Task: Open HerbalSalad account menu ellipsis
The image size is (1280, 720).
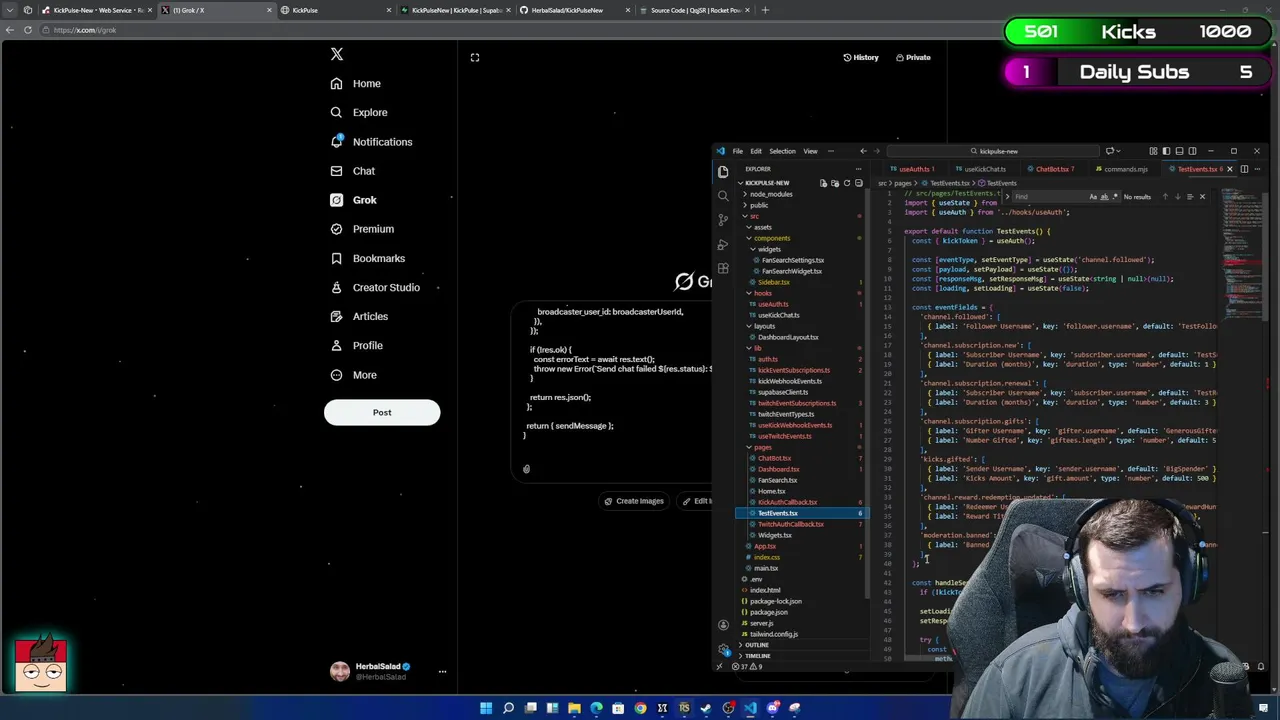Action: tap(442, 671)
